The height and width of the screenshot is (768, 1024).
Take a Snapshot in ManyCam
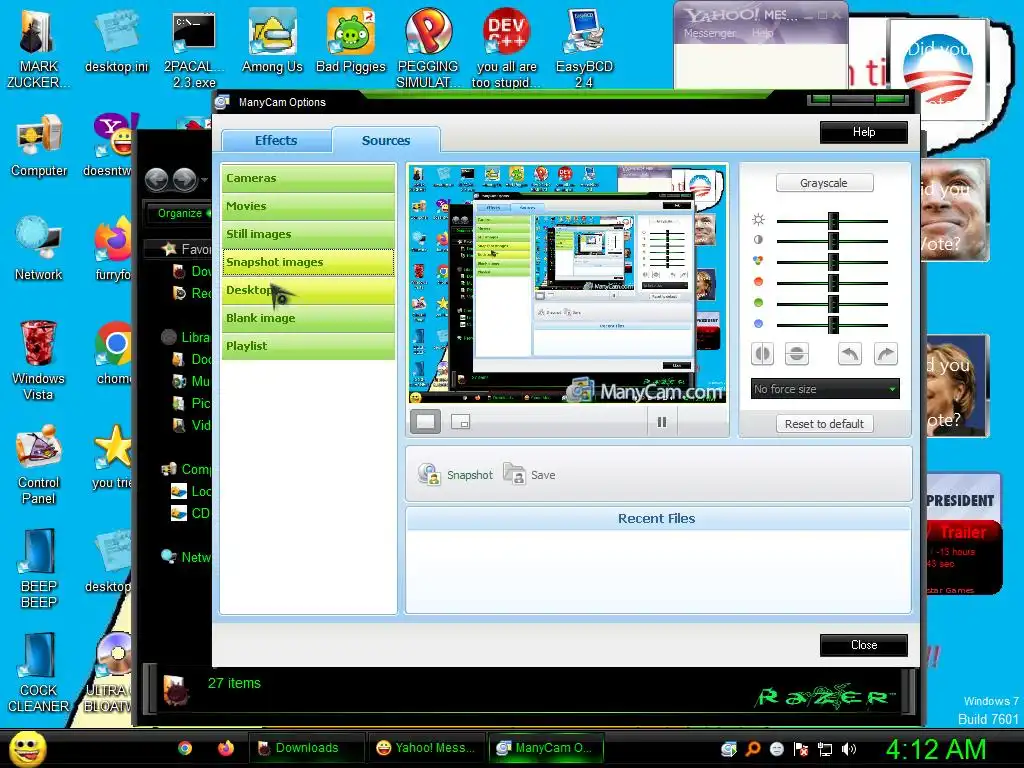point(455,475)
